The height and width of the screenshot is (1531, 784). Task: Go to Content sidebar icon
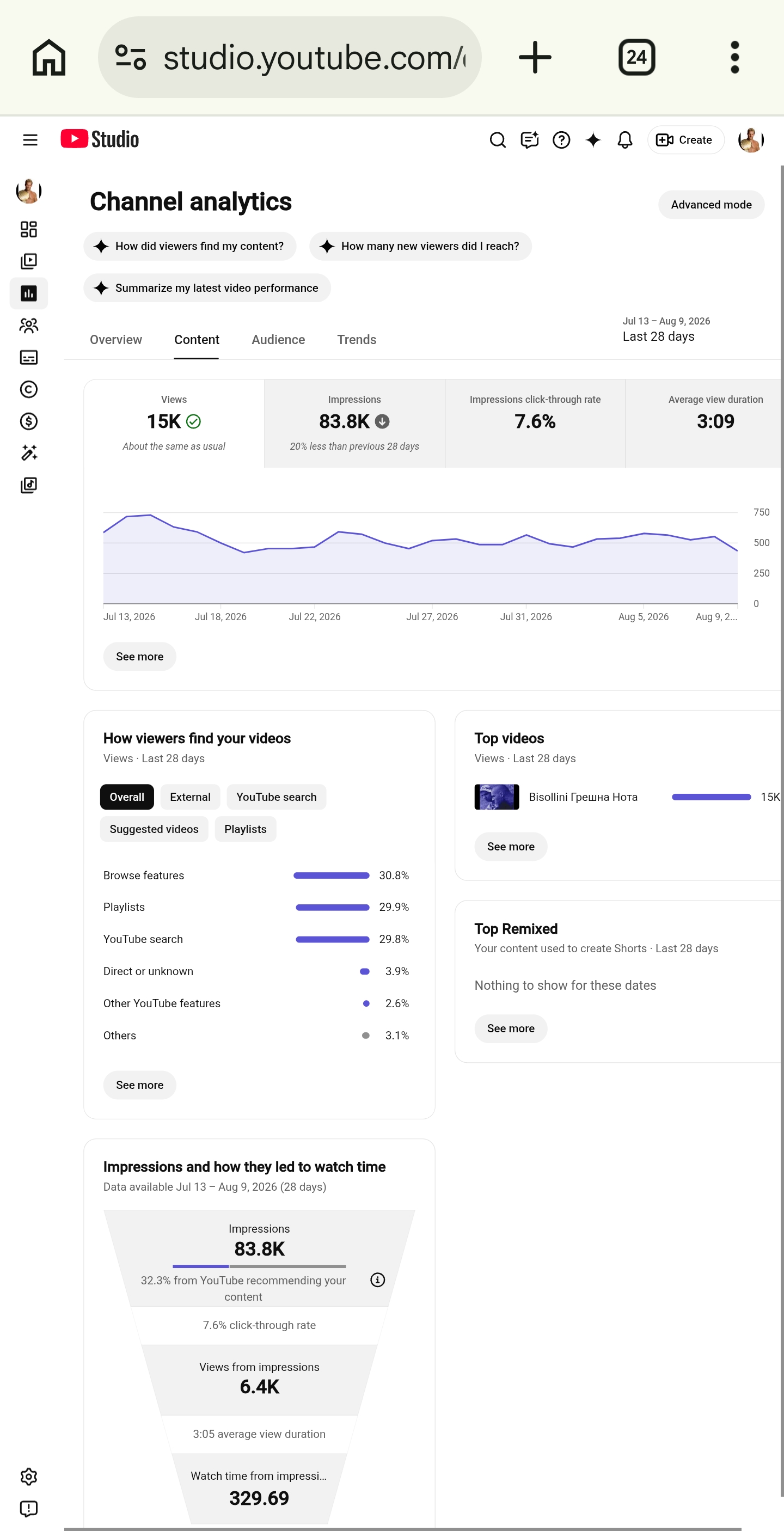[28, 261]
